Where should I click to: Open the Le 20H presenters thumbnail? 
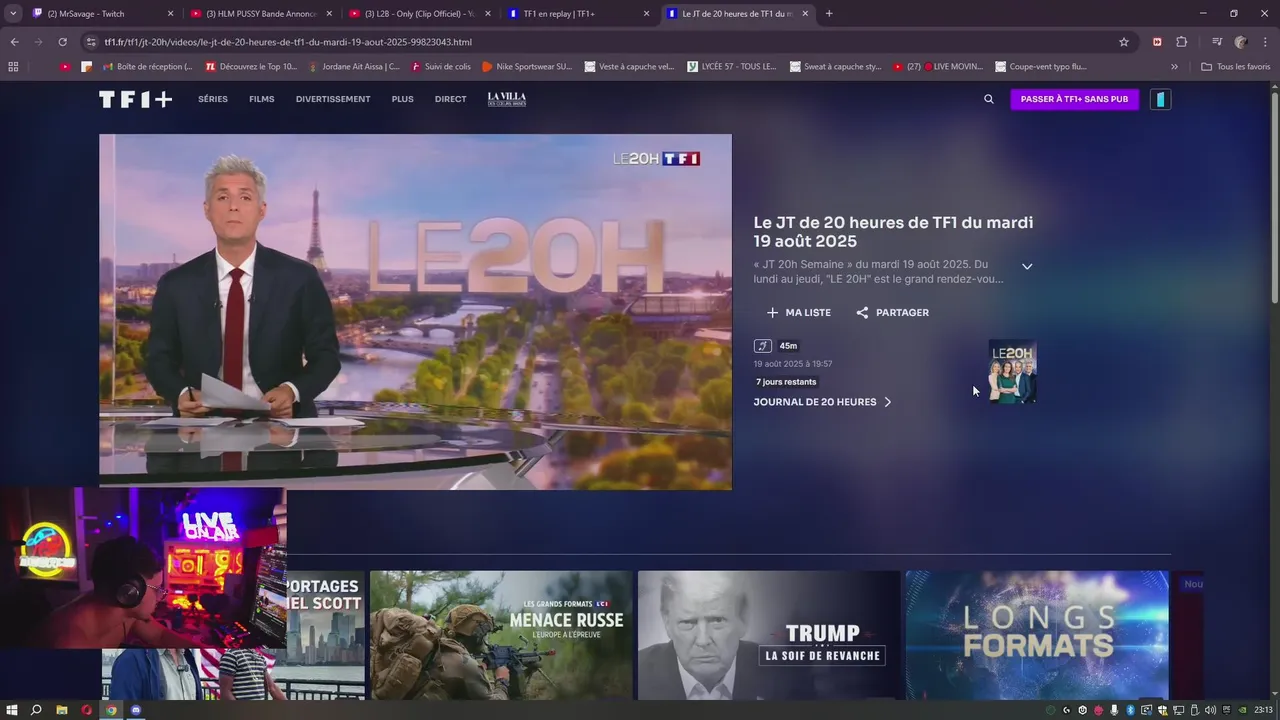(x=1012, y=372)
